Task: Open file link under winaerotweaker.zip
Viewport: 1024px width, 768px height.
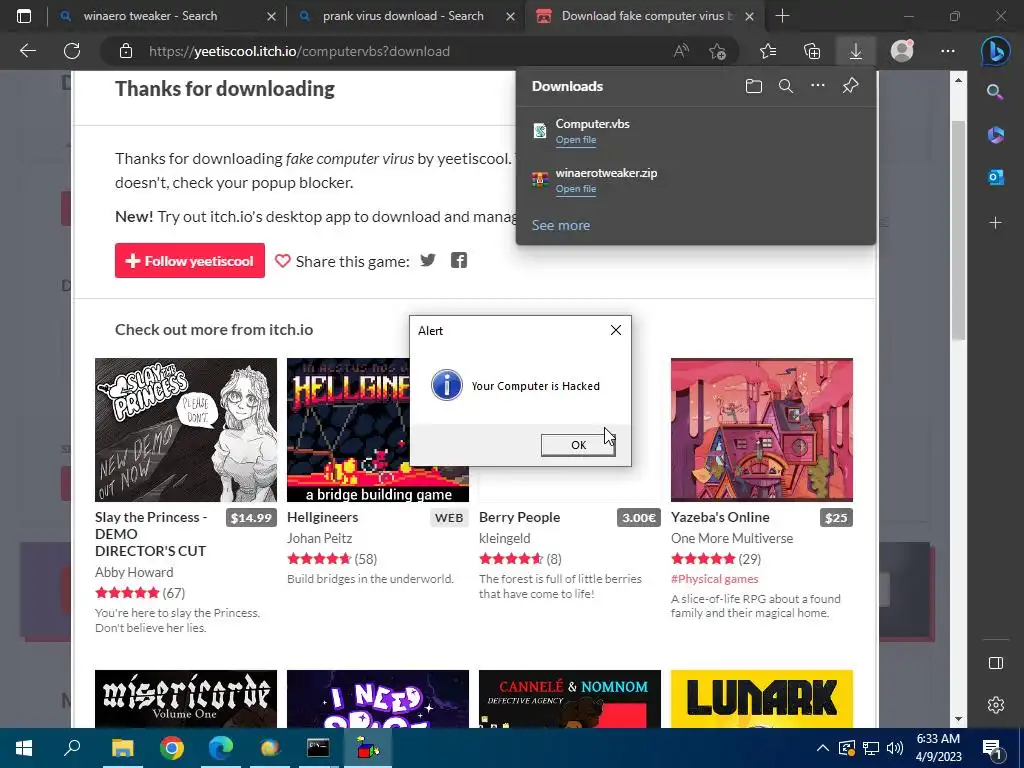Action: 575,189
